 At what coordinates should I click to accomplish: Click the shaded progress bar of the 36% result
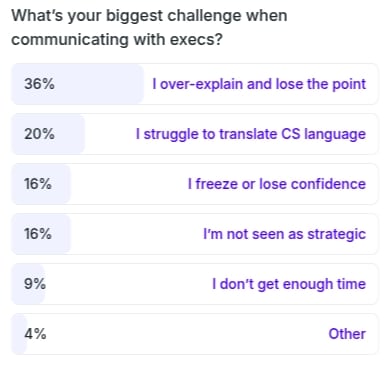[x=78, y=84]
